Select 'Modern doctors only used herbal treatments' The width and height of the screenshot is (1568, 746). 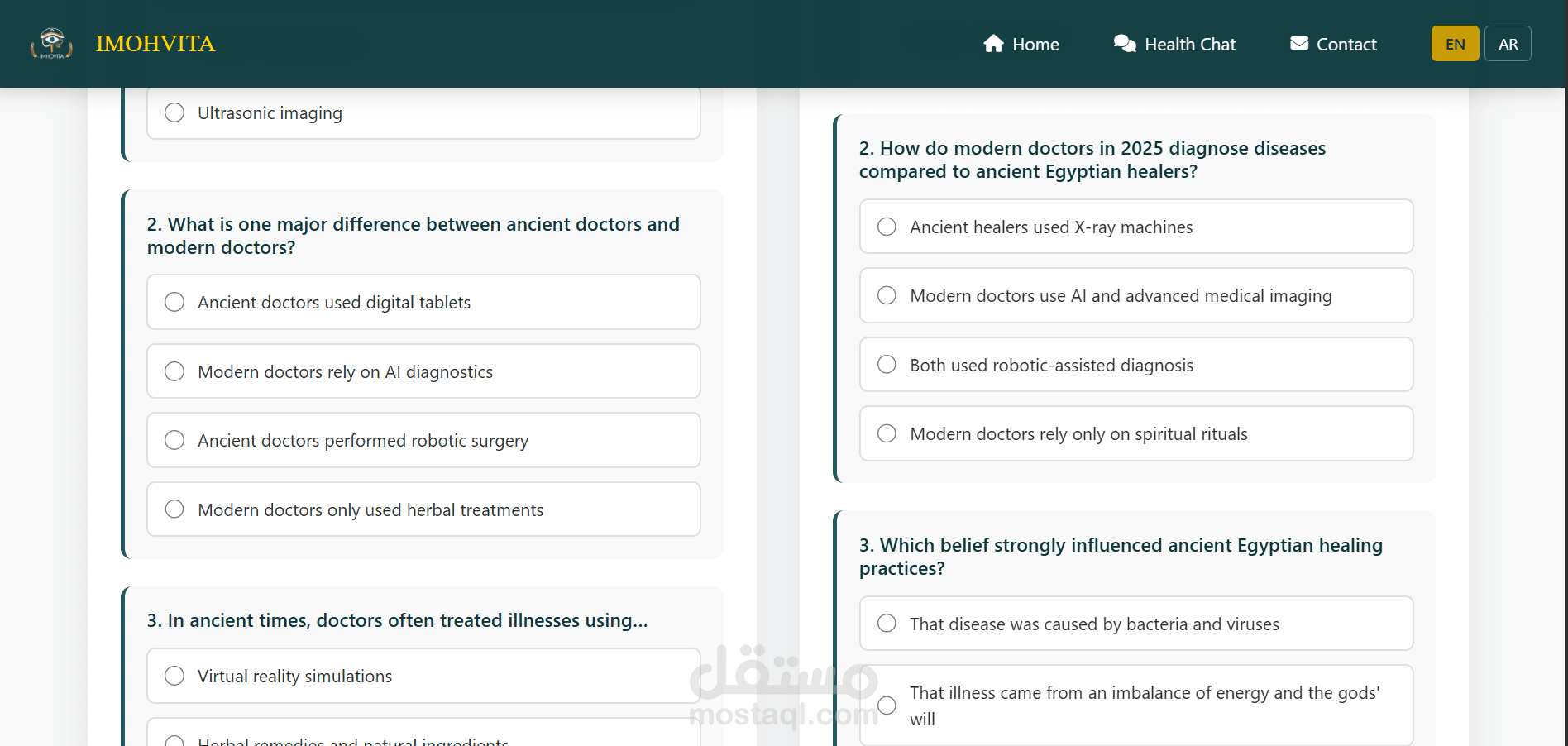point(174,509)
